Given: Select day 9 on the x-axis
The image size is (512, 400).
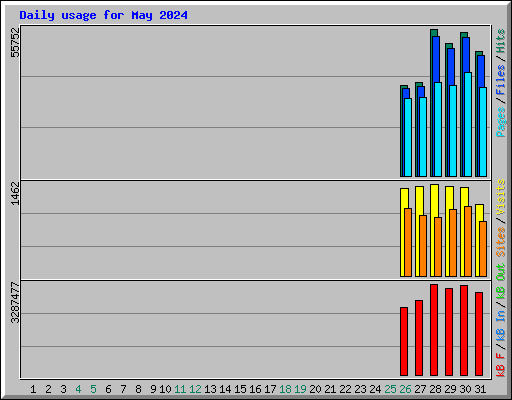Looking at the screenshot, I should 153,389.
